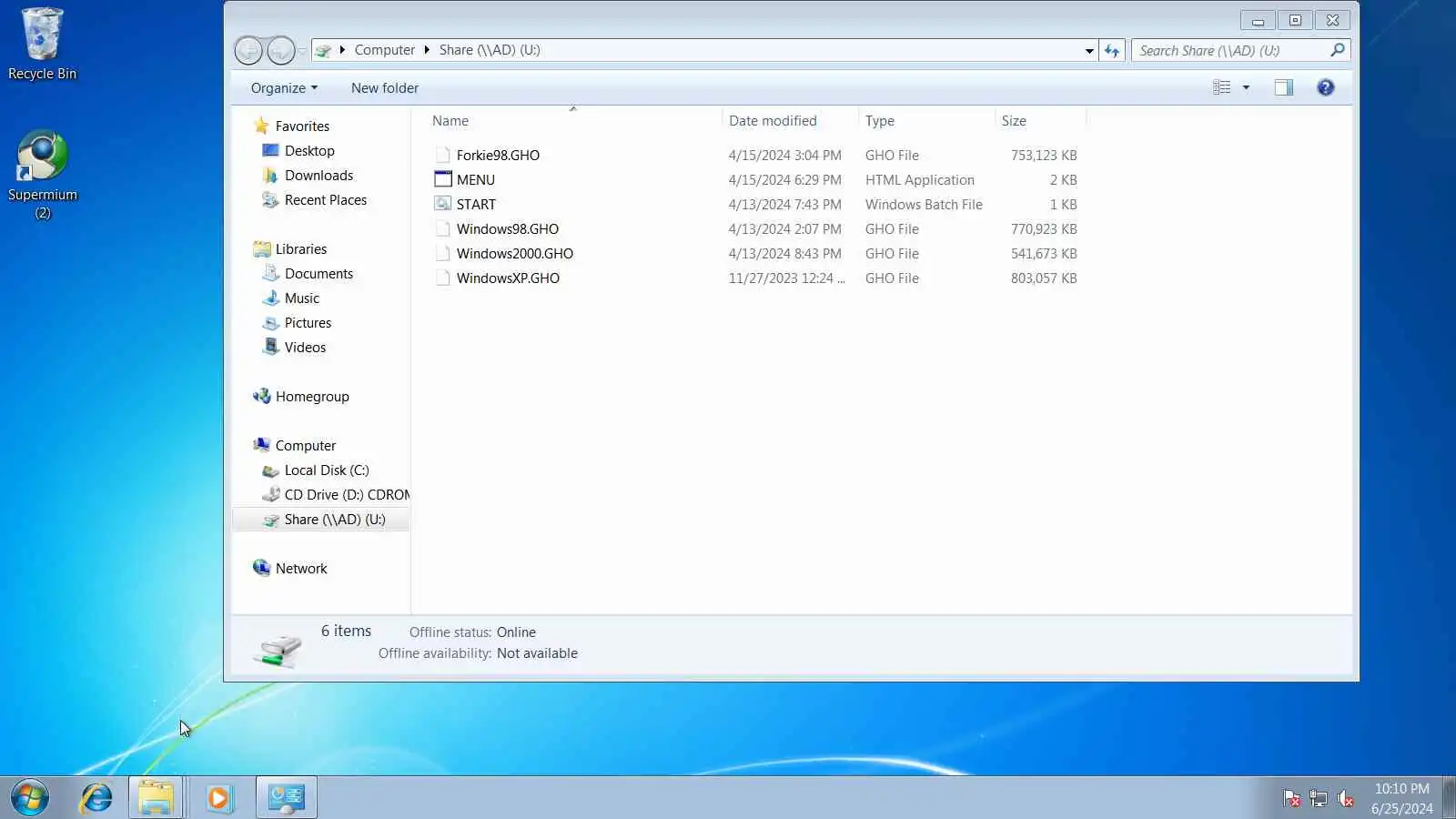Click the Computer breadcrumb in address bar
This screenshot has height=819, width=1456.
[384, 50]
